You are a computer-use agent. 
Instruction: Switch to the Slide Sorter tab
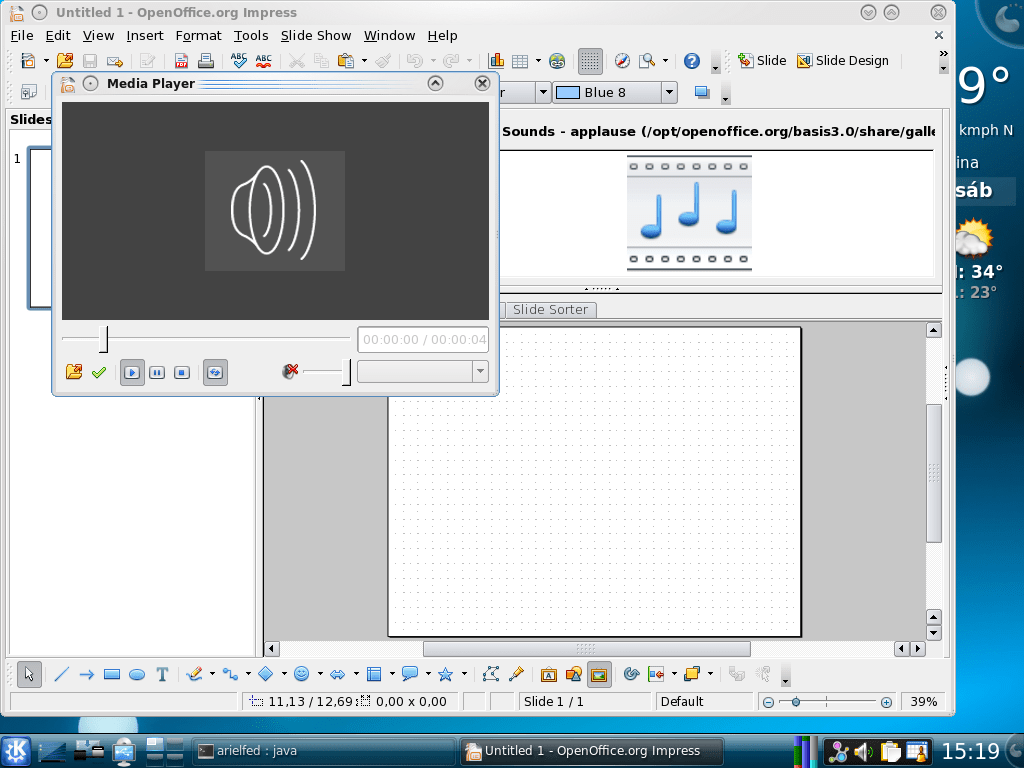pyautogui.click(x=550, y=309)
